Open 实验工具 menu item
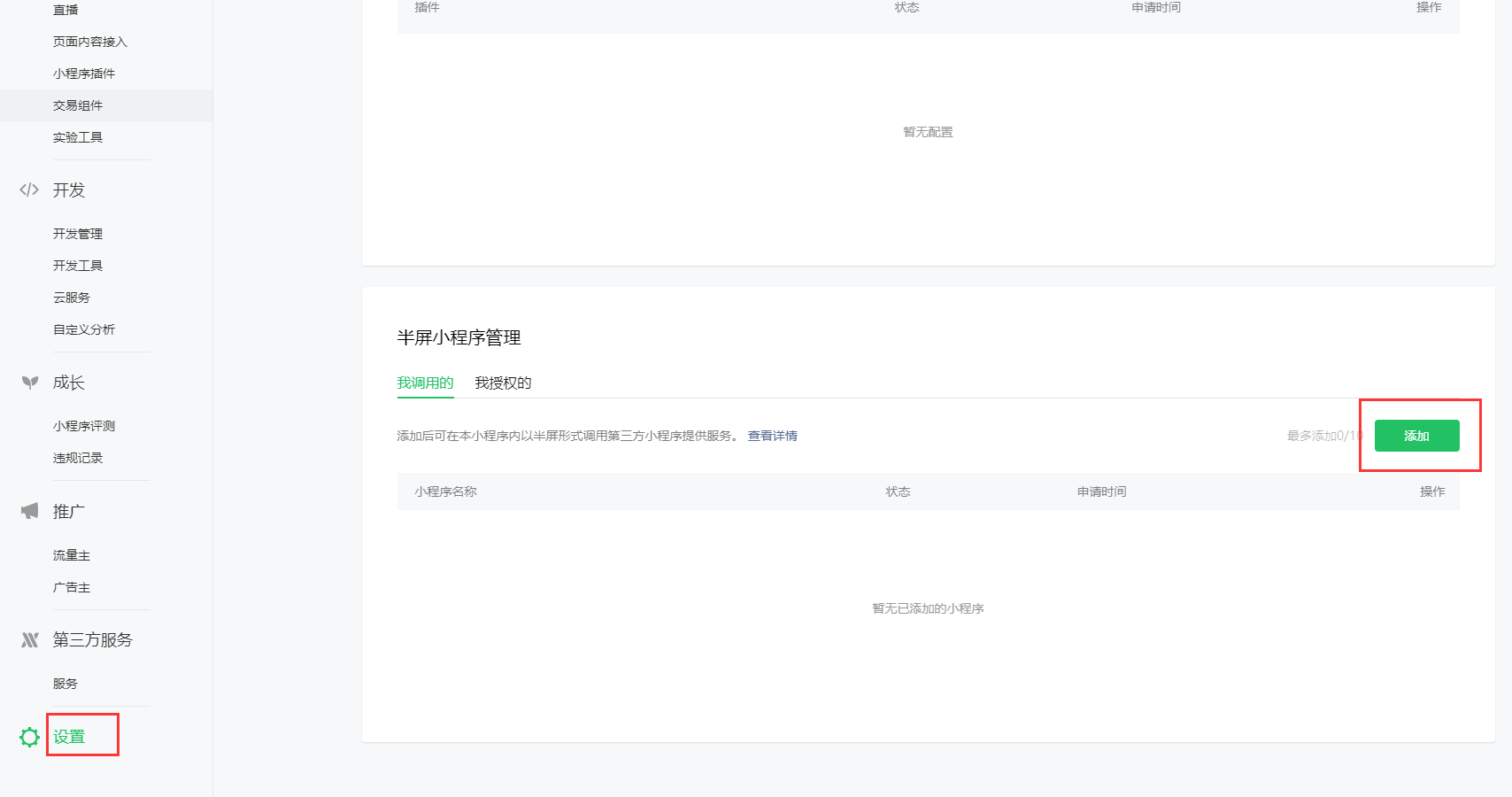Image resolution: width=1512 pixels, height=797 pixels. [78, 137]
